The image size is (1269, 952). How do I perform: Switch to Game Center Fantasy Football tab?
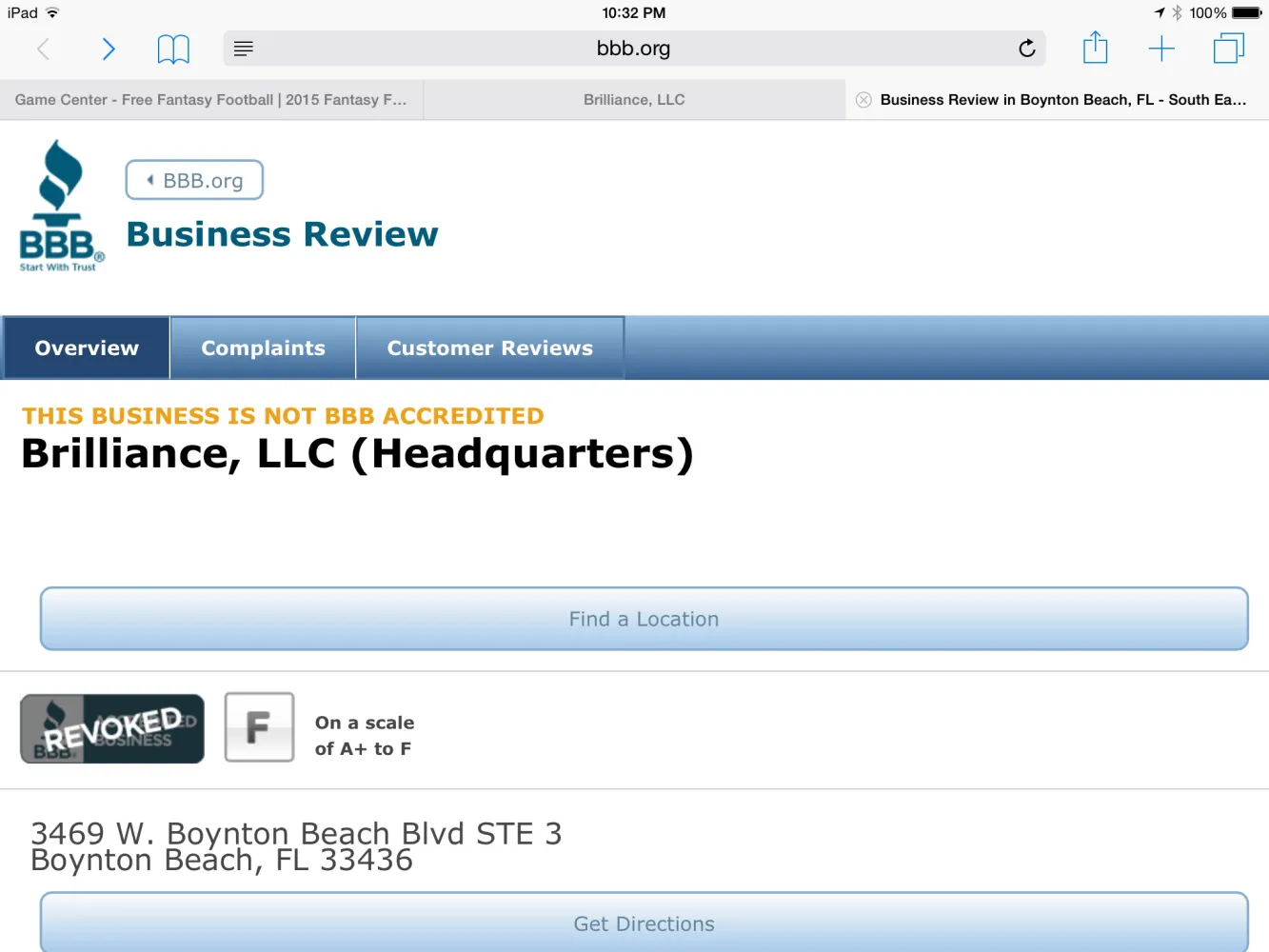click(210, 100)
